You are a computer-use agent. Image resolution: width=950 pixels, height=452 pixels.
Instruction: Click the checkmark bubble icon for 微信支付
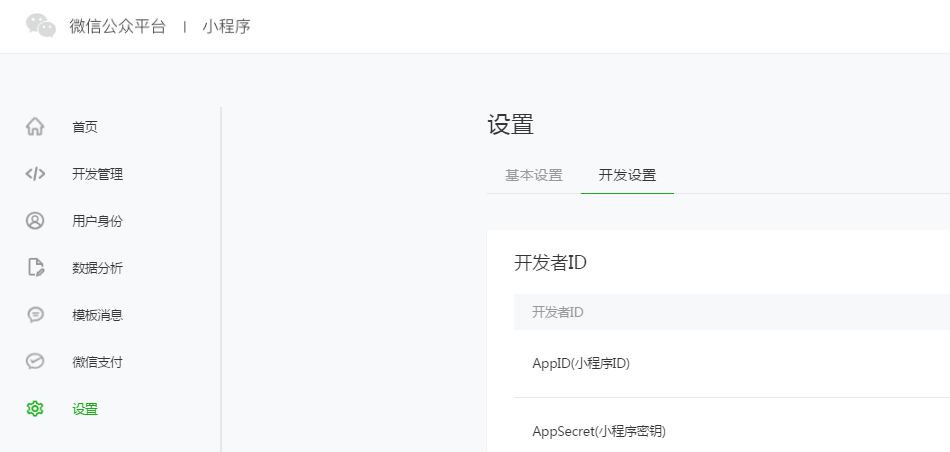(35, 362)
